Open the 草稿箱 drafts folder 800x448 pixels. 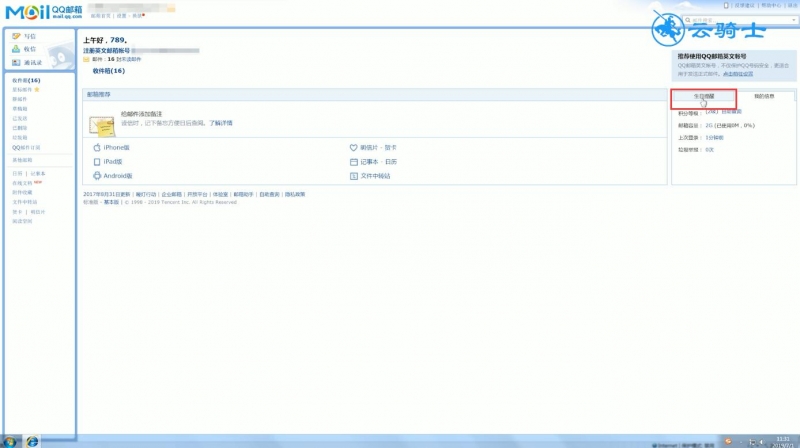20,109
